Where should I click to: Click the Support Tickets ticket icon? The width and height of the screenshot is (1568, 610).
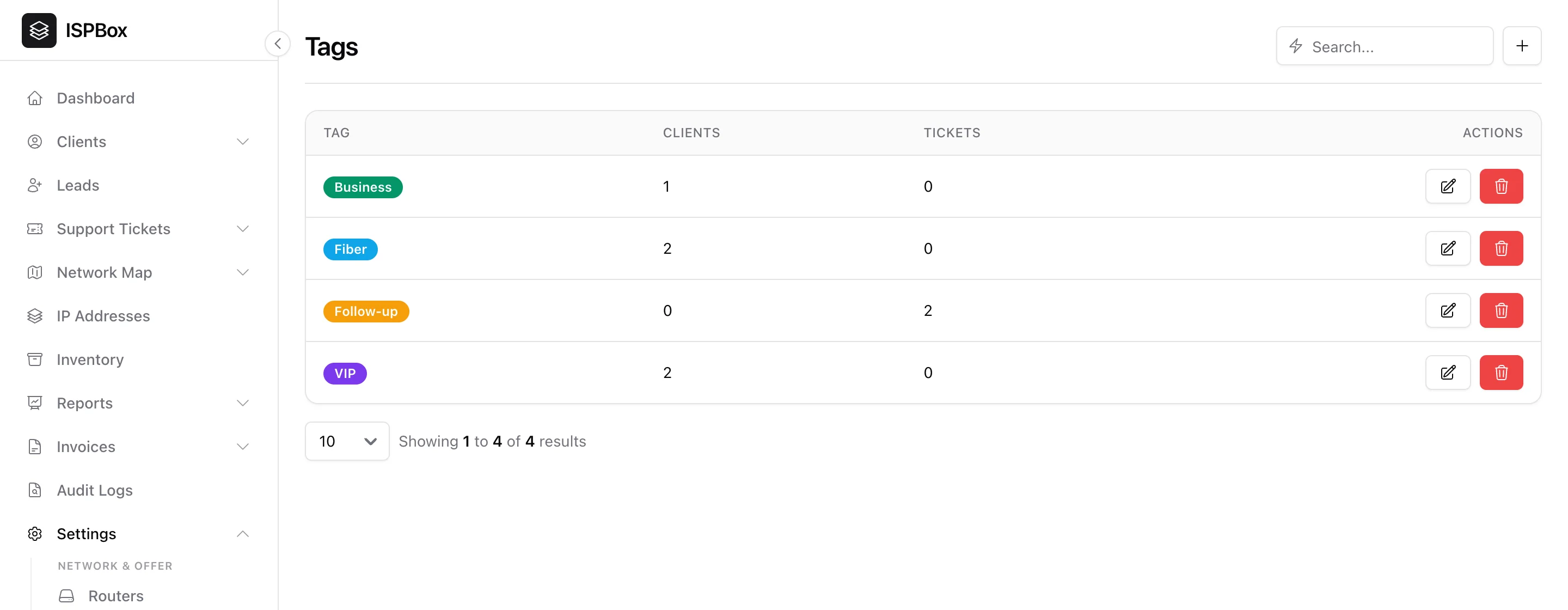pyautogui.click(x=35, y=229)
